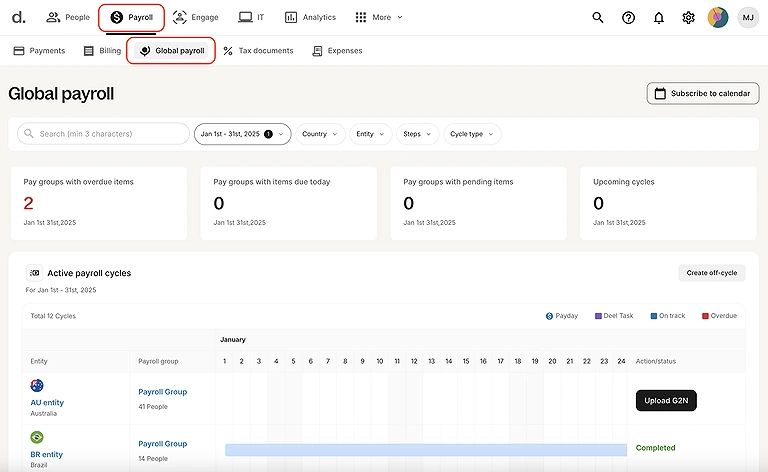Open the People tab

68,17
